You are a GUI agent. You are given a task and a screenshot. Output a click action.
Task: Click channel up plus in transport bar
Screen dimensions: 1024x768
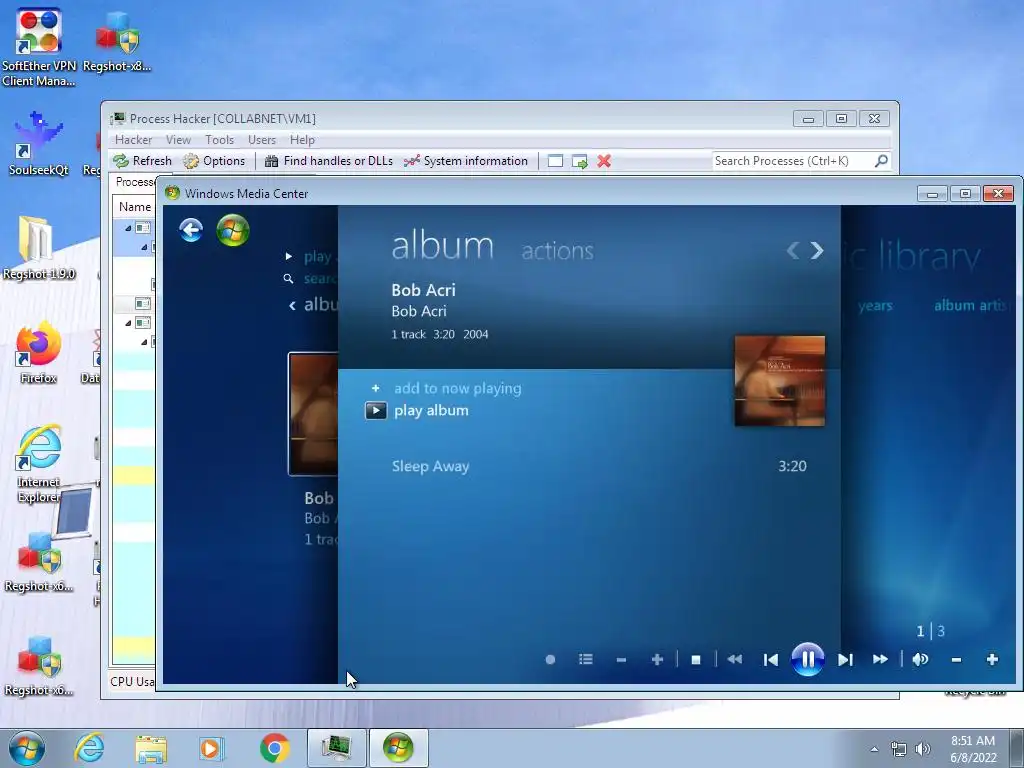[x=657, y=660]
